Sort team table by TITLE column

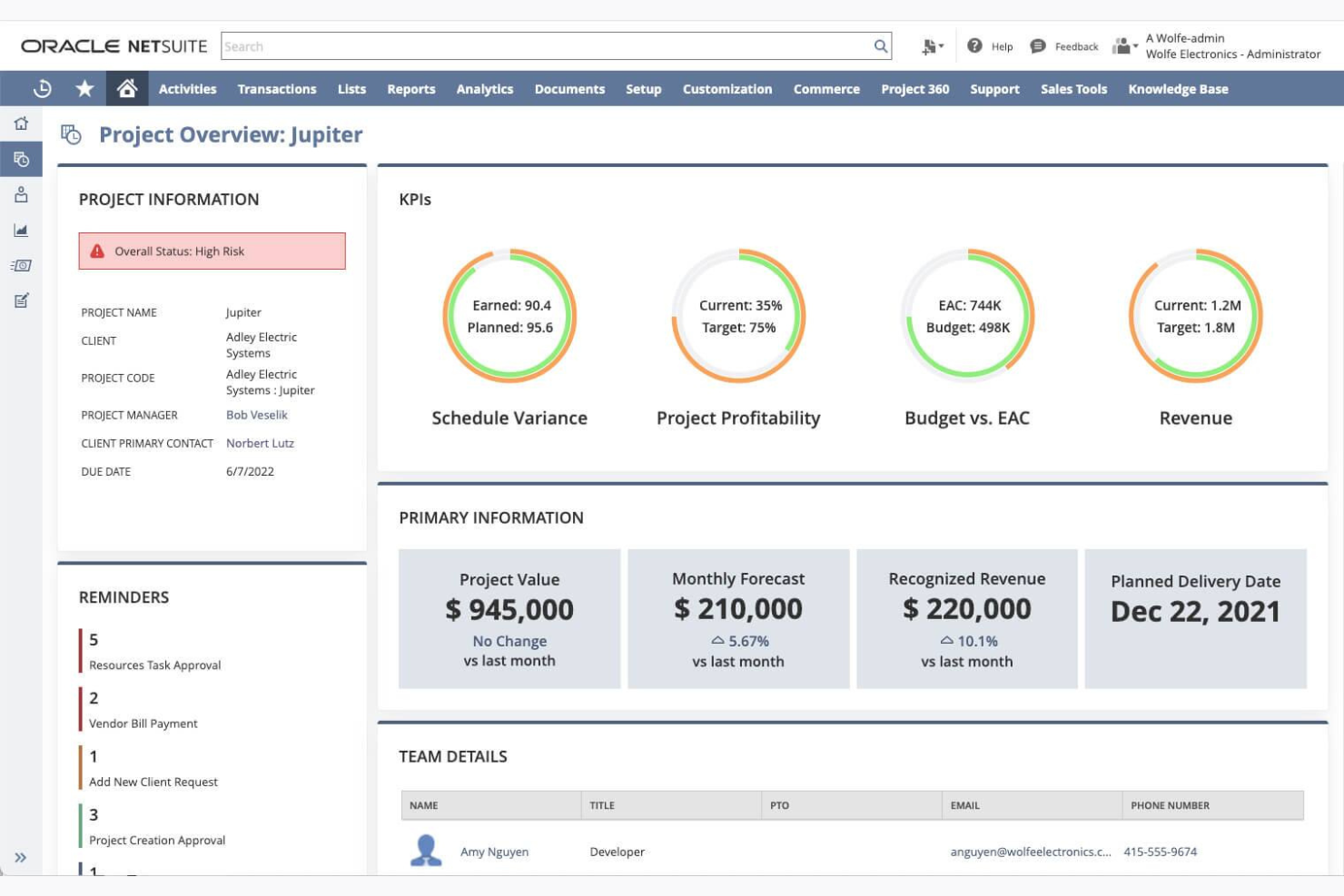[671, 805]
